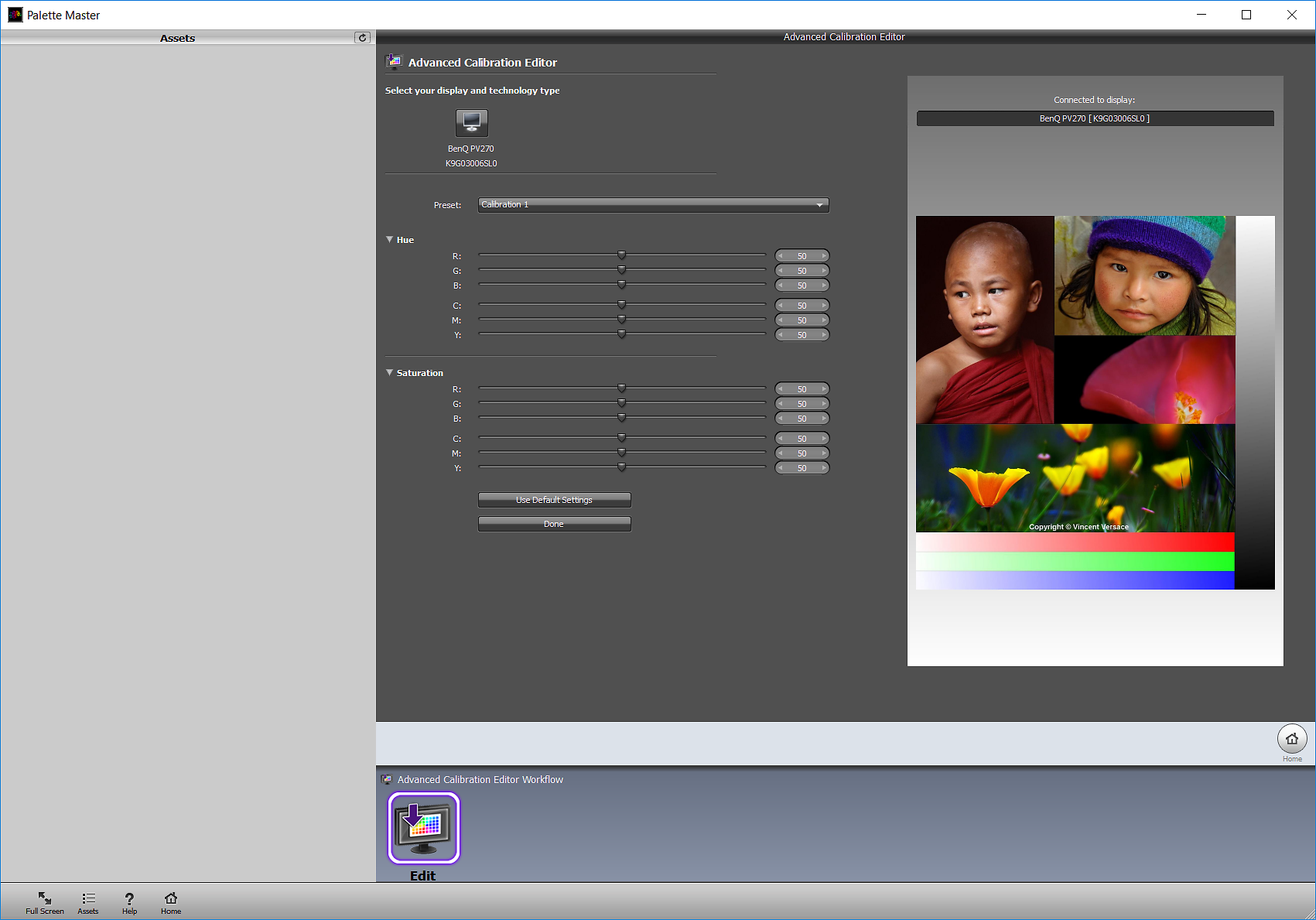
Task: Click the refresh icon in the Assets panel
Action: (x=362, y=36)
